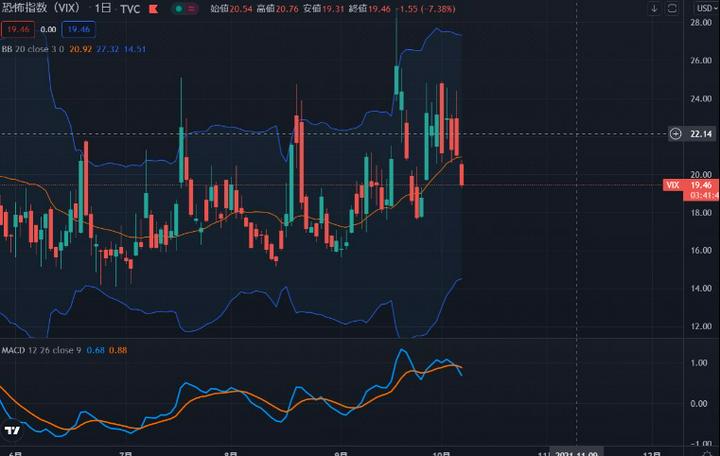Click the blue 0.68 MACD value
This screenshot has height=456, width=720.
[x=95, y=349]
